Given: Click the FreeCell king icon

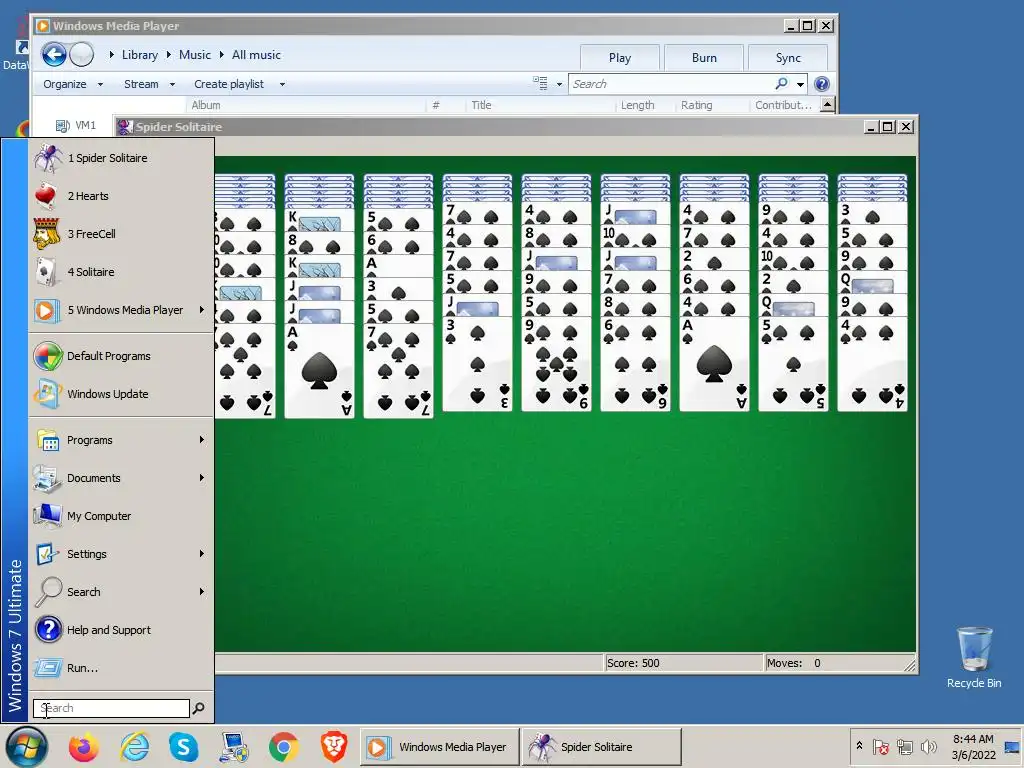Looking at the screenshot, I should coord(46,234).
